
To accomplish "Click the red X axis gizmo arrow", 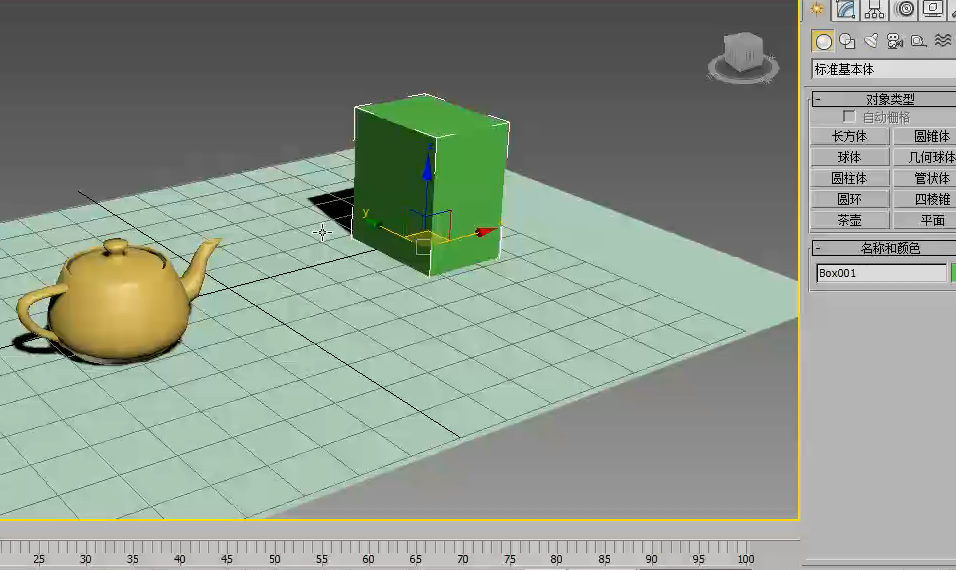I will point(486,232).
